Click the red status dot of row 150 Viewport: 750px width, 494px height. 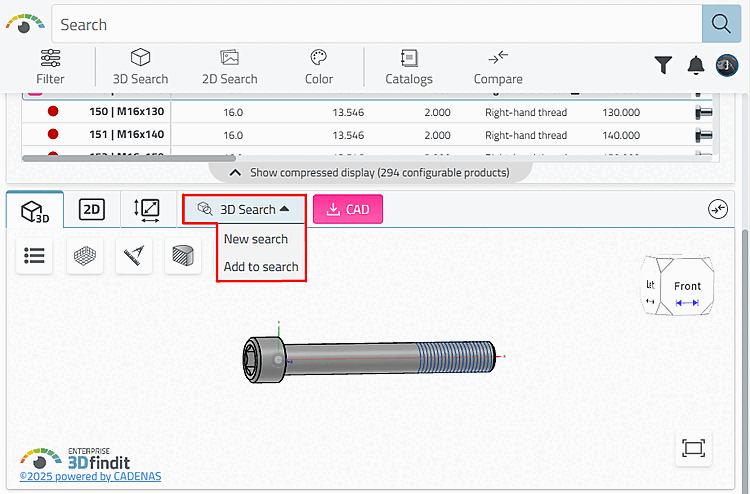[53, 111]
